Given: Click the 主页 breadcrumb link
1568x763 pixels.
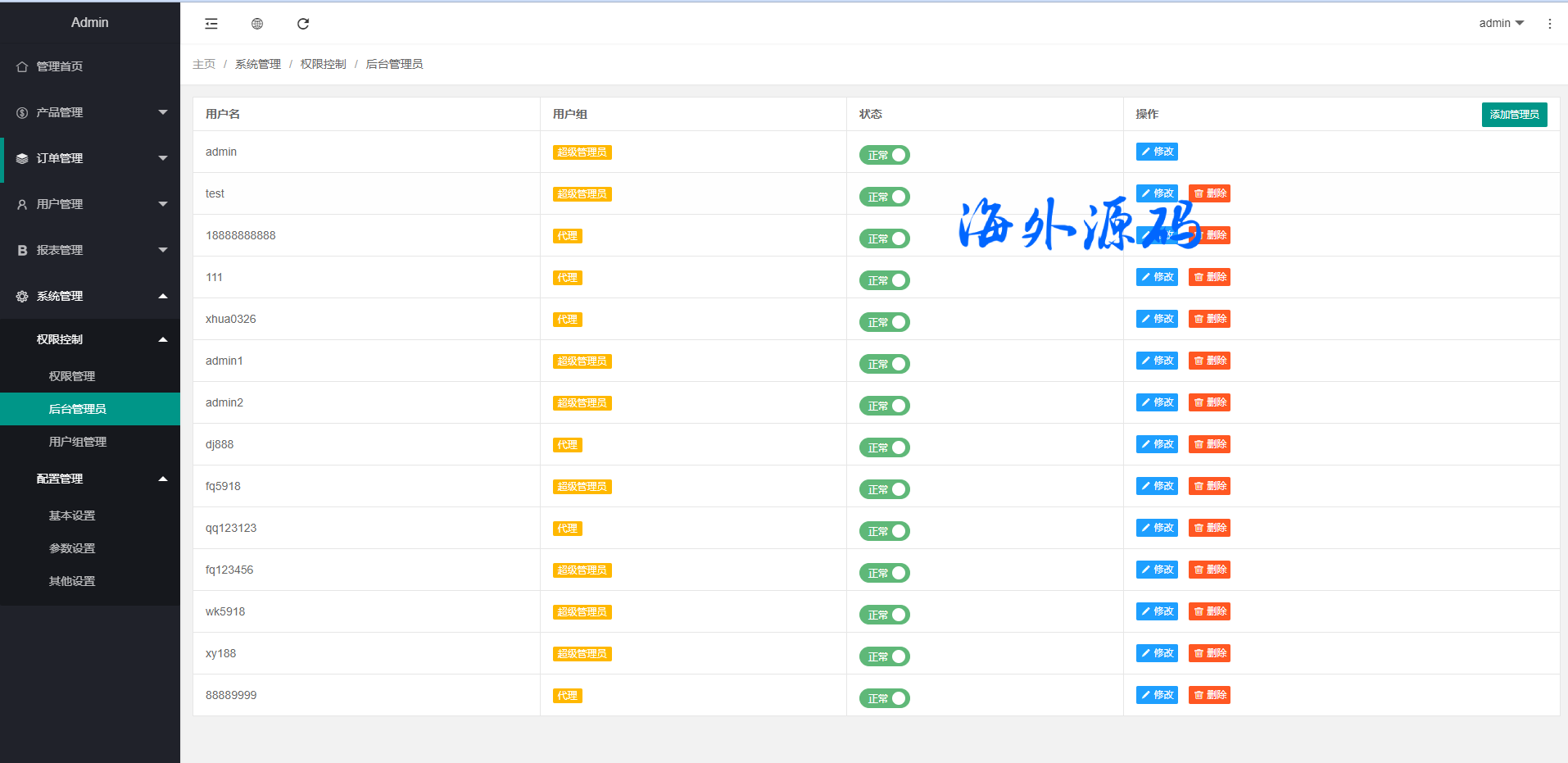Looking at the screenshot, I should click(204, 64).
